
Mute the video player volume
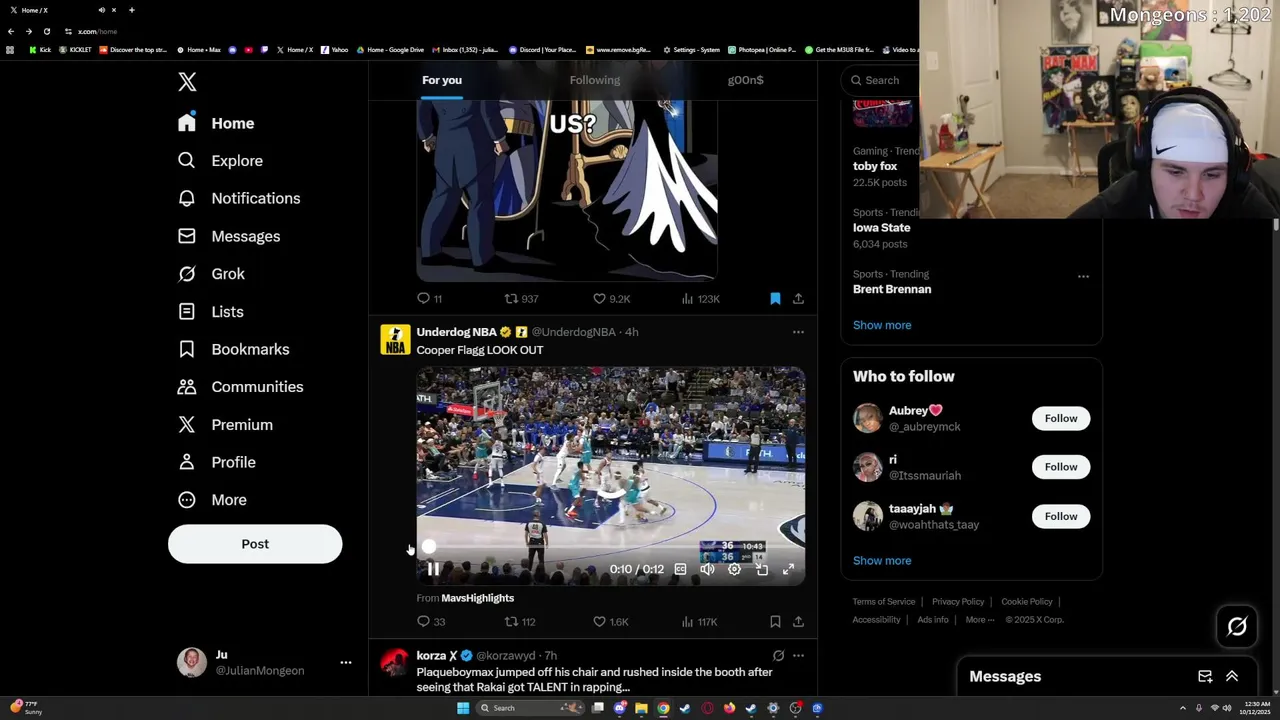point(707,569)
